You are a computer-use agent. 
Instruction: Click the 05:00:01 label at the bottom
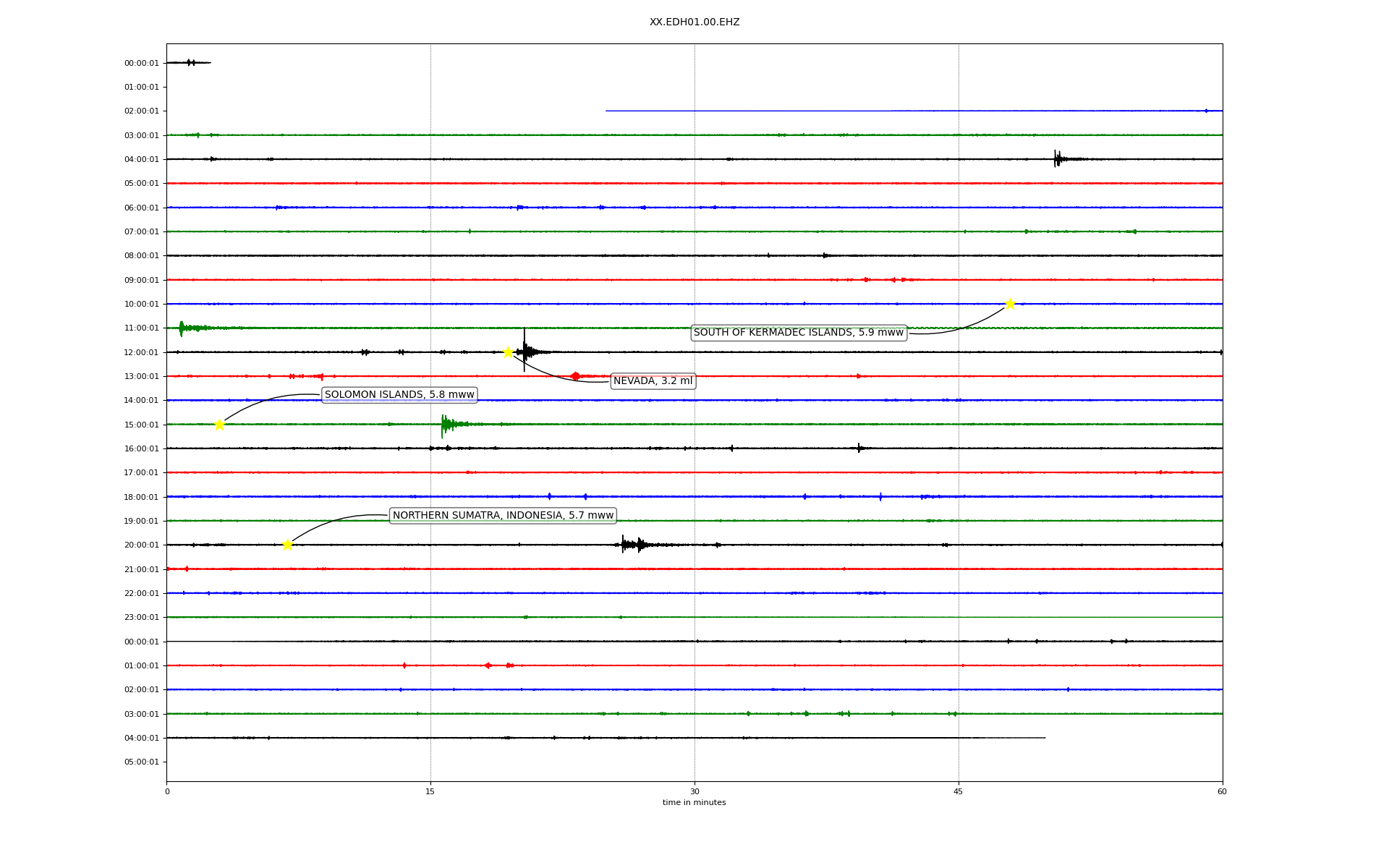click(141, 762)
